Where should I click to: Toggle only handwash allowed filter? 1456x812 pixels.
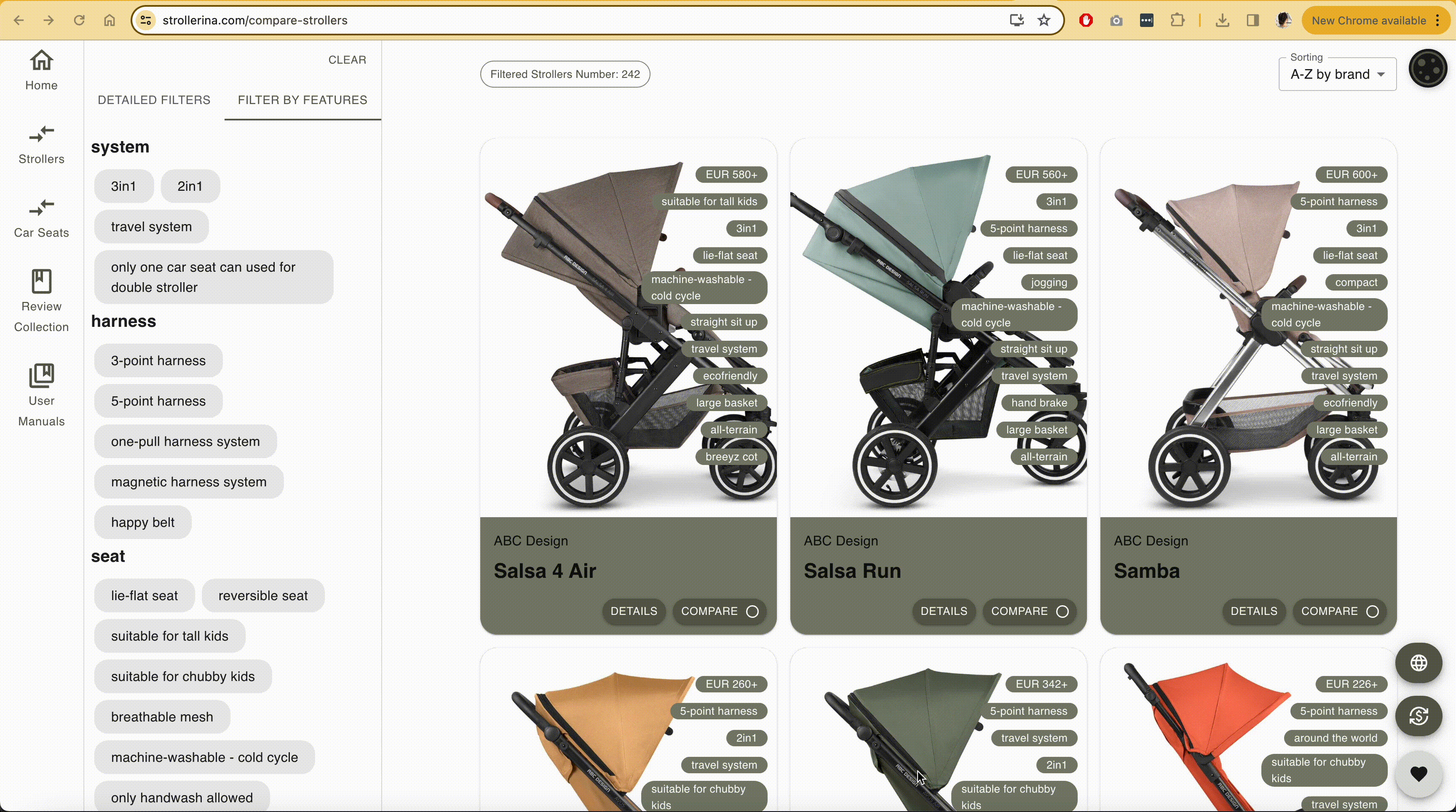coord(182,797)
